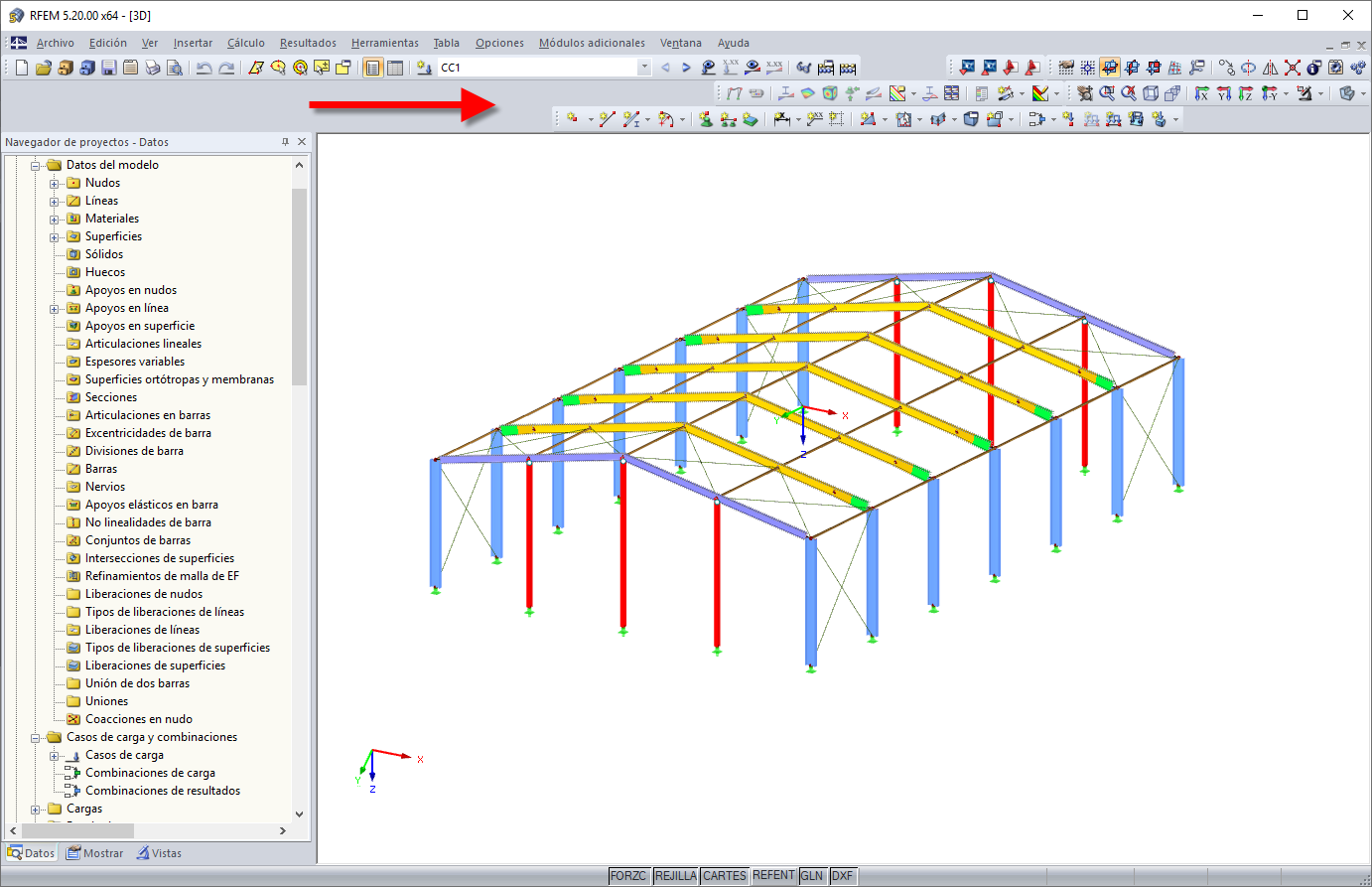This screenshot has width=1372, height=887.
Task: Zoom the model to show all
Action: pos(1129,93)
